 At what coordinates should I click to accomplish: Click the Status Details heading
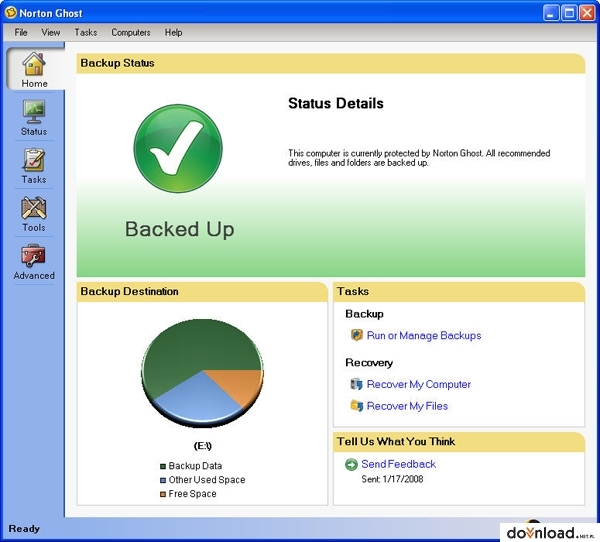click(336, 103)
